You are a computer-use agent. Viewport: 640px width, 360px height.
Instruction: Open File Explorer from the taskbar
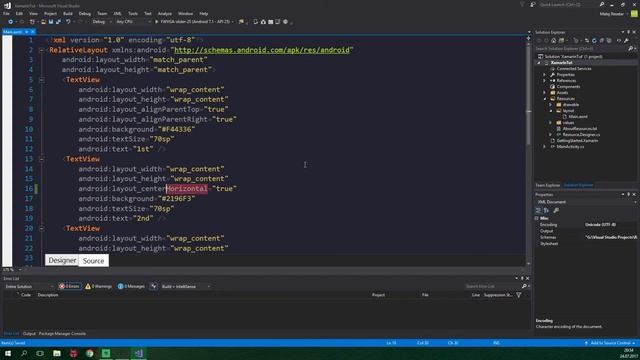pos(57,353)
